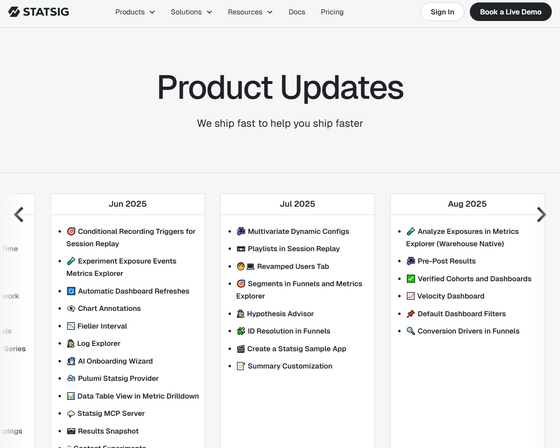Click the eye icon by Chart Annotations

[x=71, y=308]
